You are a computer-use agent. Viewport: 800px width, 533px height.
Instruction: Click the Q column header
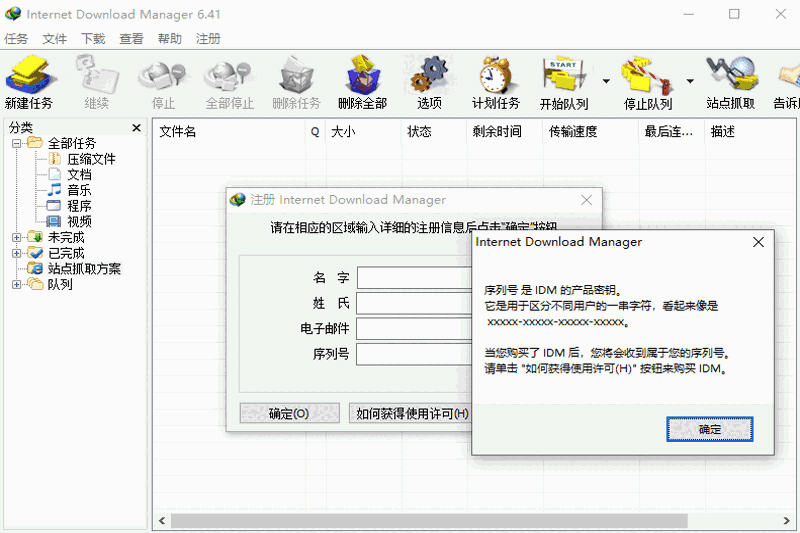[315, 132]
